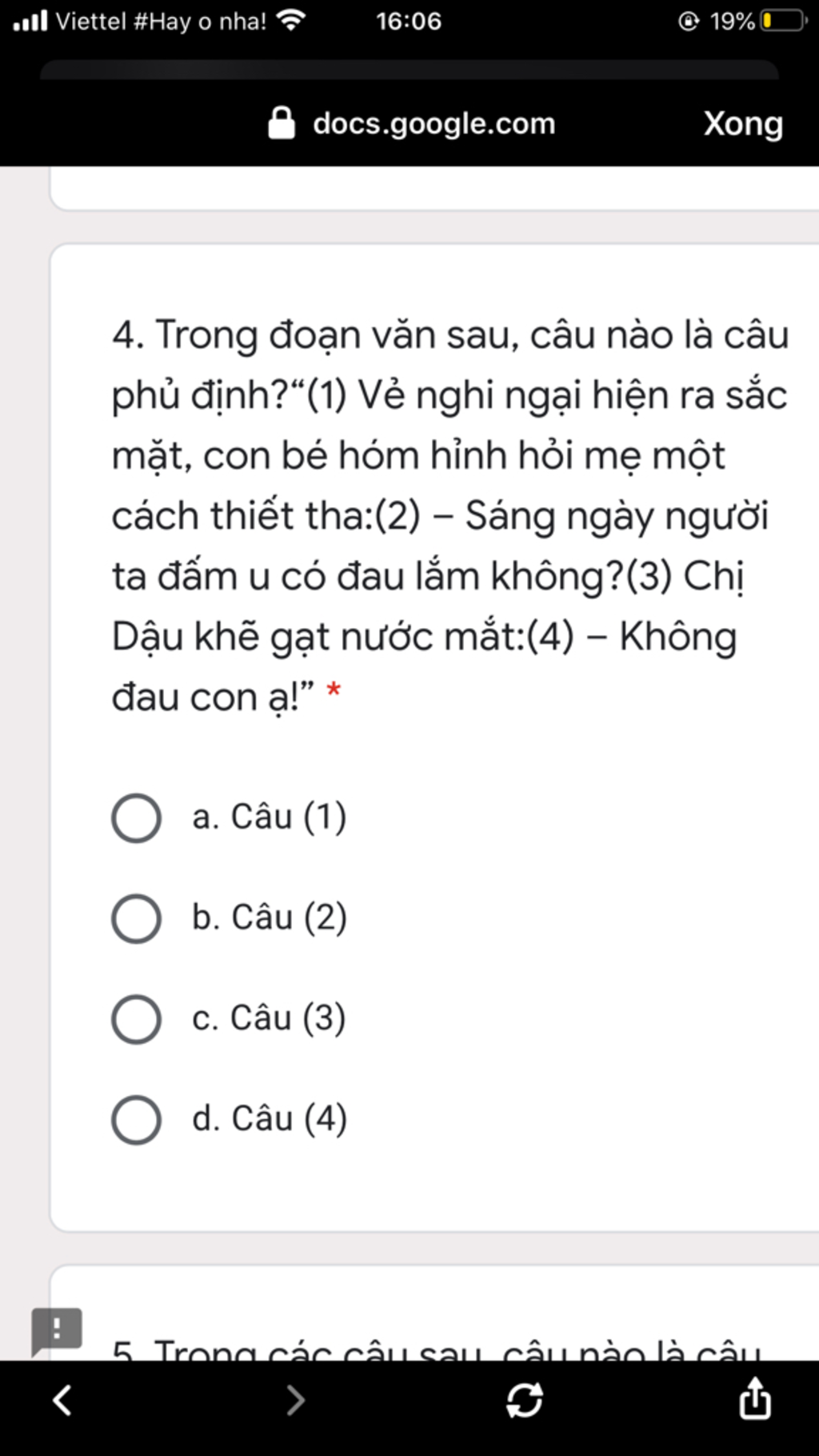Screen dimensions: 819x1456
Task: Tap the battery status icon
Action: coord(783,21)
